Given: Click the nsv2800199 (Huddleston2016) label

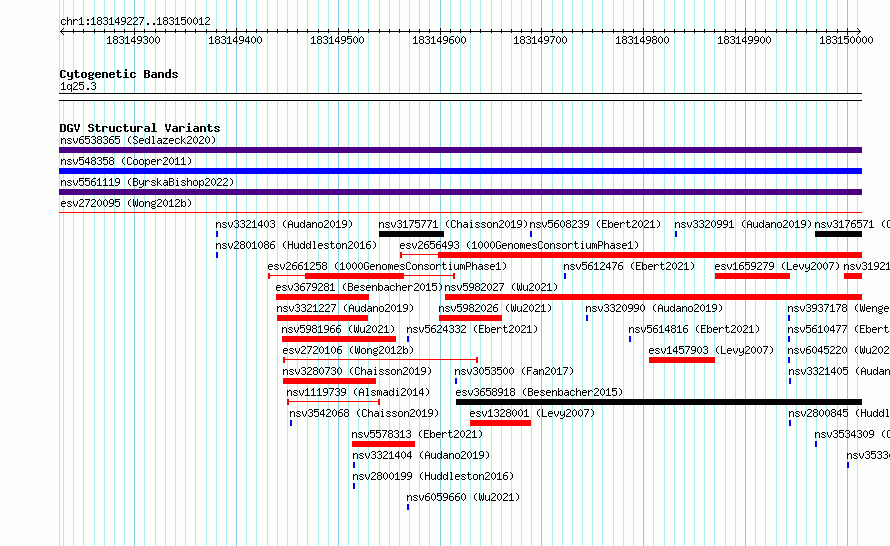Looking at the screenshot, I should point(433,476).
